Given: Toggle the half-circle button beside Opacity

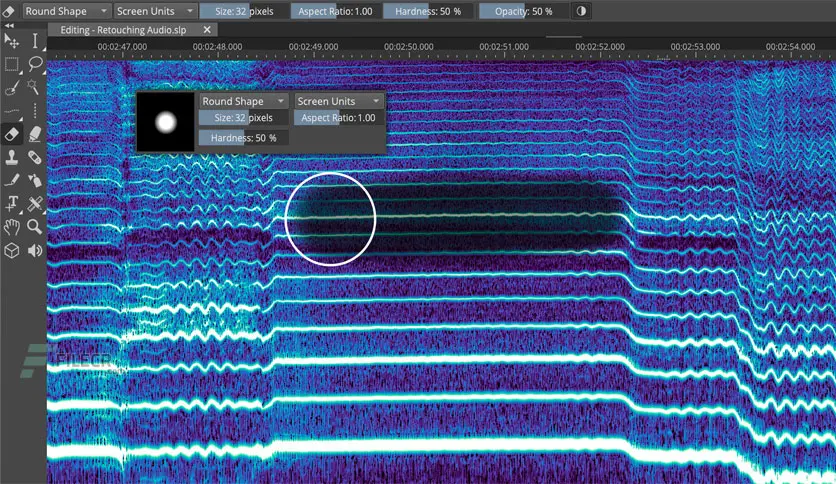Looking at the screenshot, I should coord(582,11).
